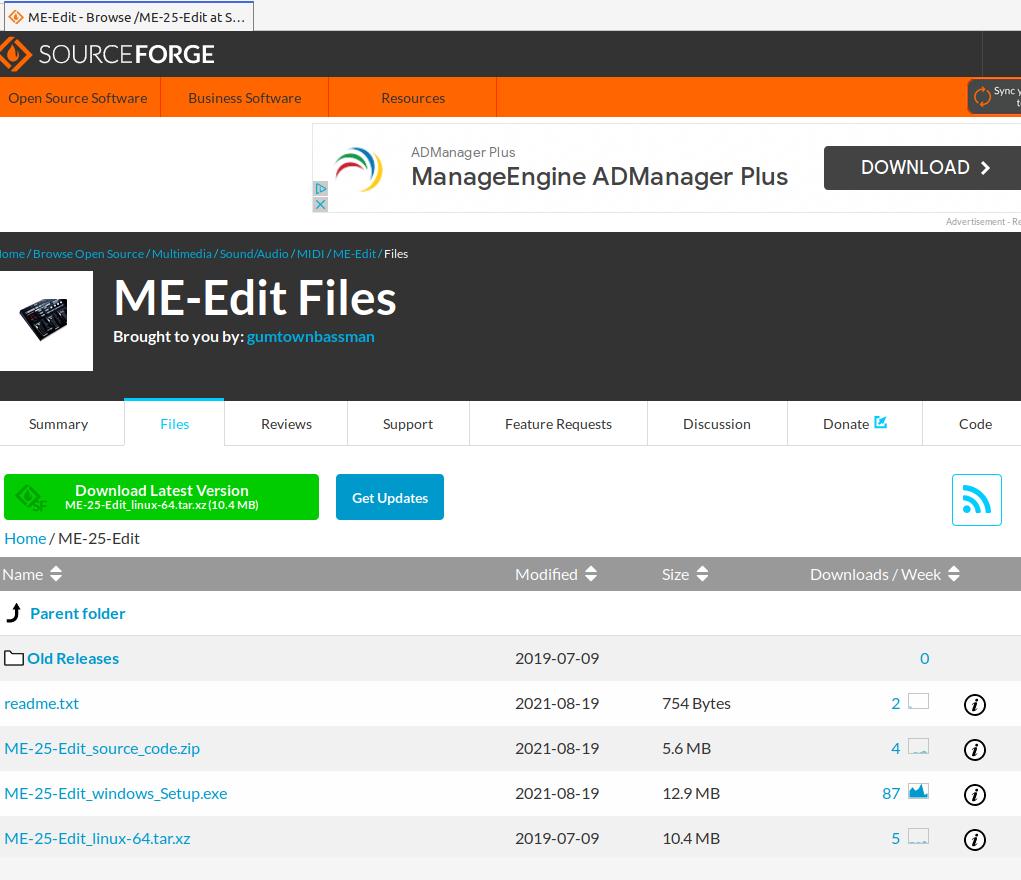Click MIDI breadcrumb link
Screen dimensions: 1021x880
(311, 254)
